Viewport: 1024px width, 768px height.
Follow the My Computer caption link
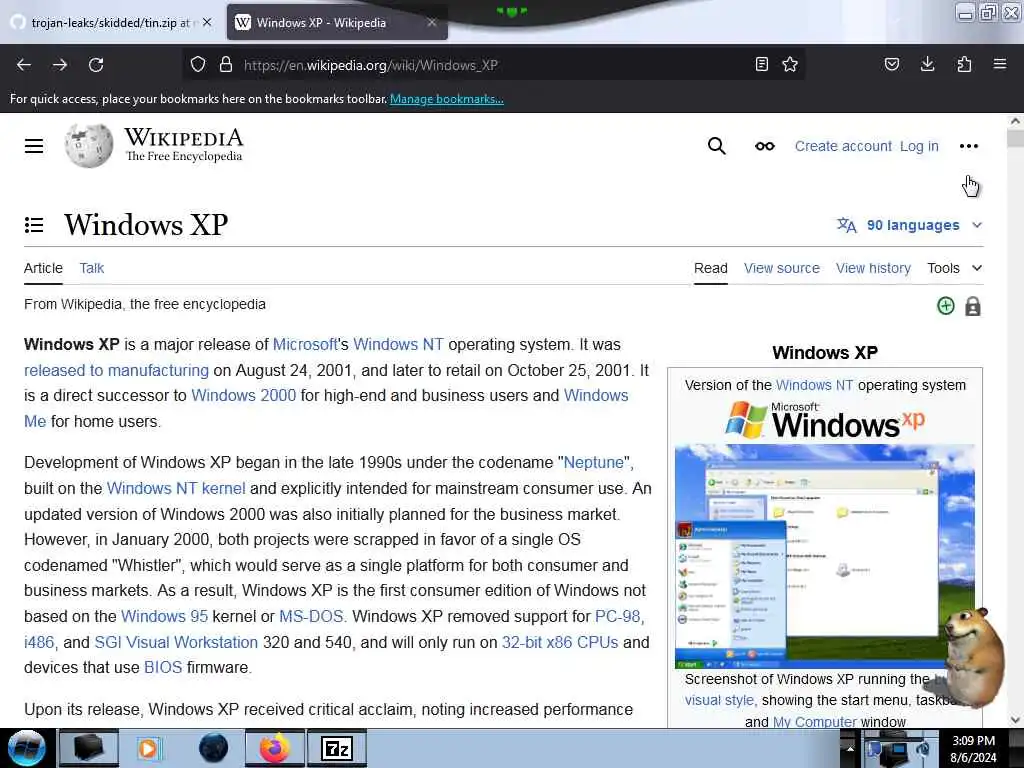tap(814, 722)
